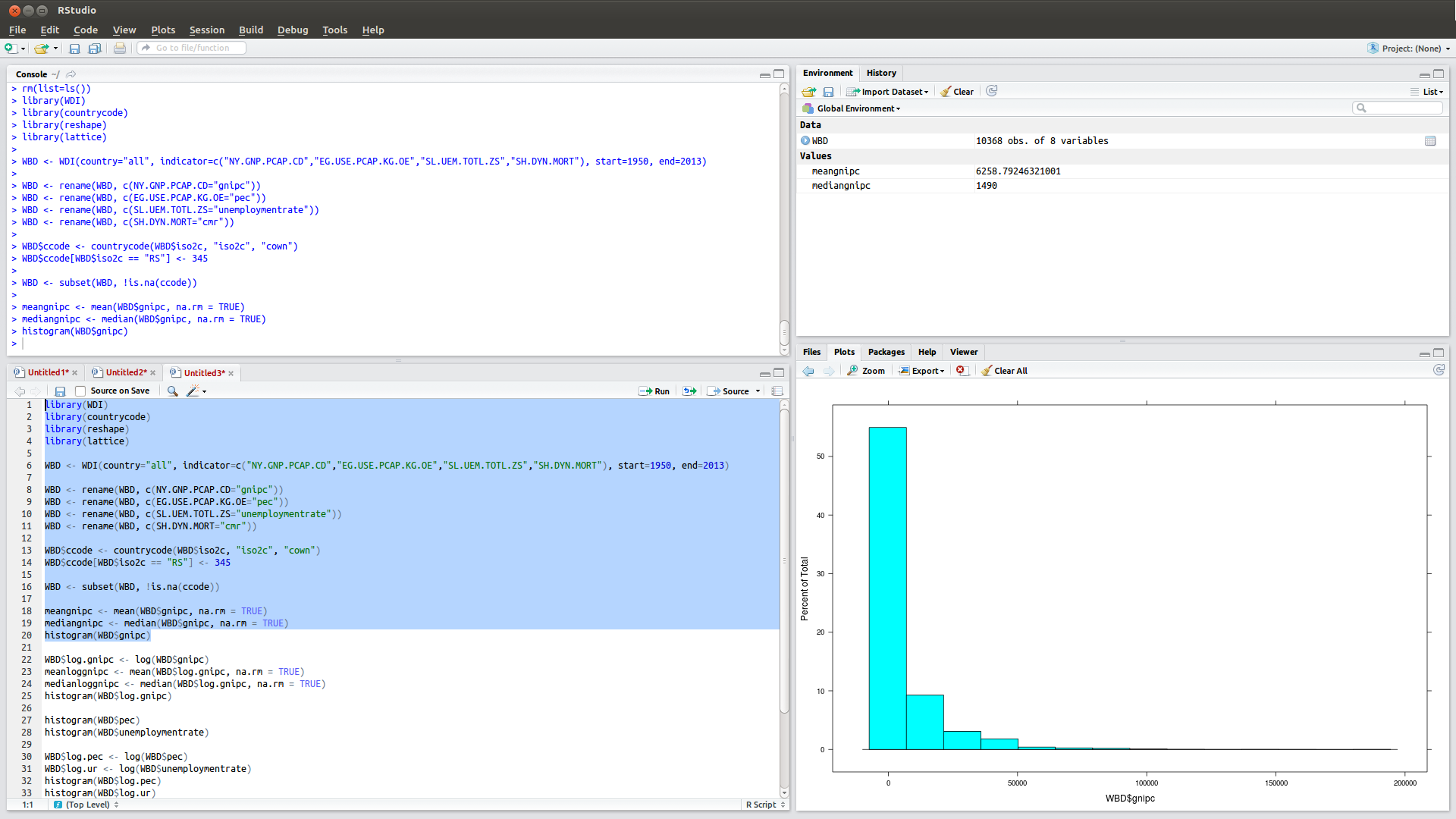The image size is (1456, 819).
Task: Go to next plot arrow
Action: click(829, 371)
